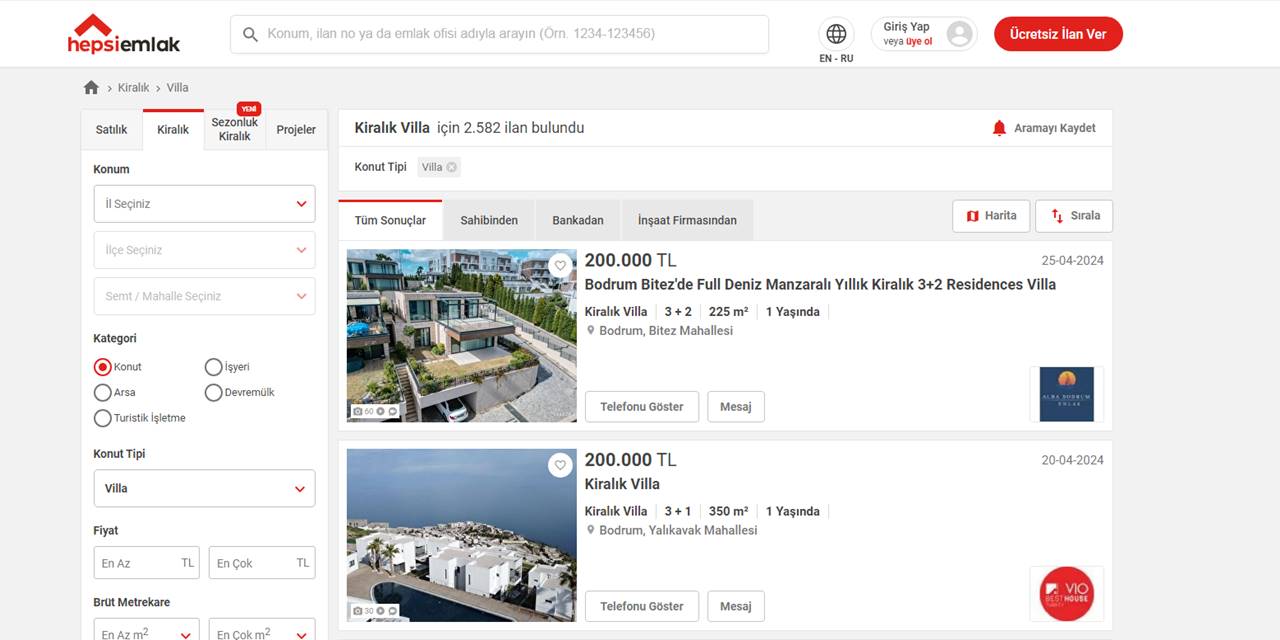Open the İl Seçiniz dropdown
This screenshot has width=1280, height=640.
coord(204,204)
